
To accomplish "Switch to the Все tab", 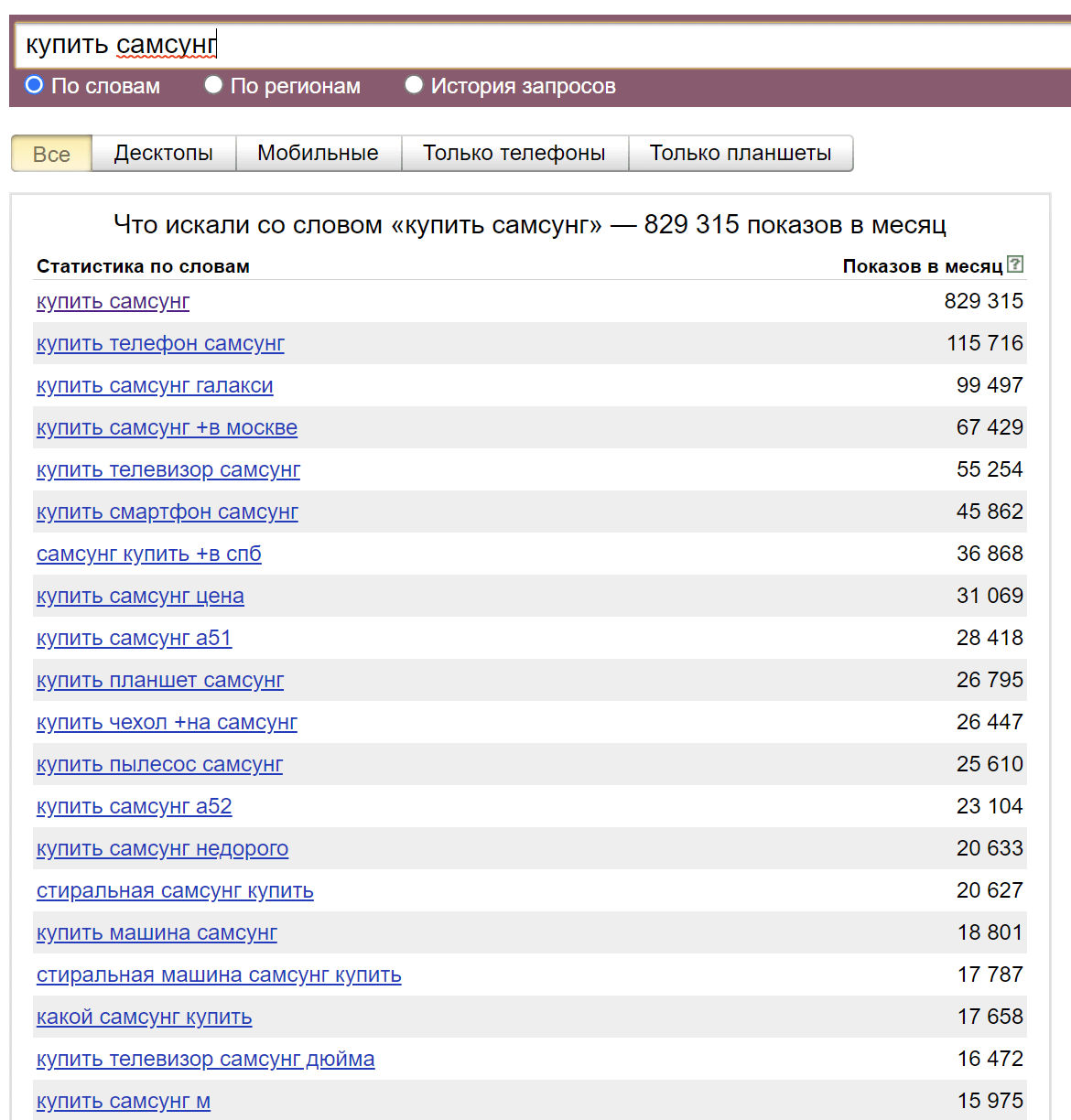I will point(51,154).
